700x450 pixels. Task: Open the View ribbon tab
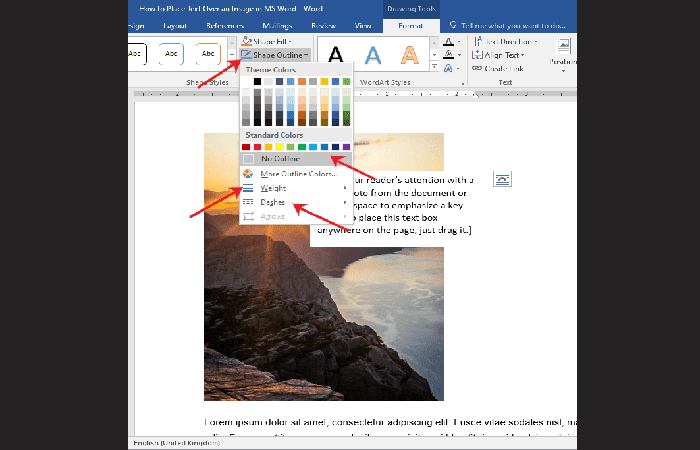click(362, 23)
